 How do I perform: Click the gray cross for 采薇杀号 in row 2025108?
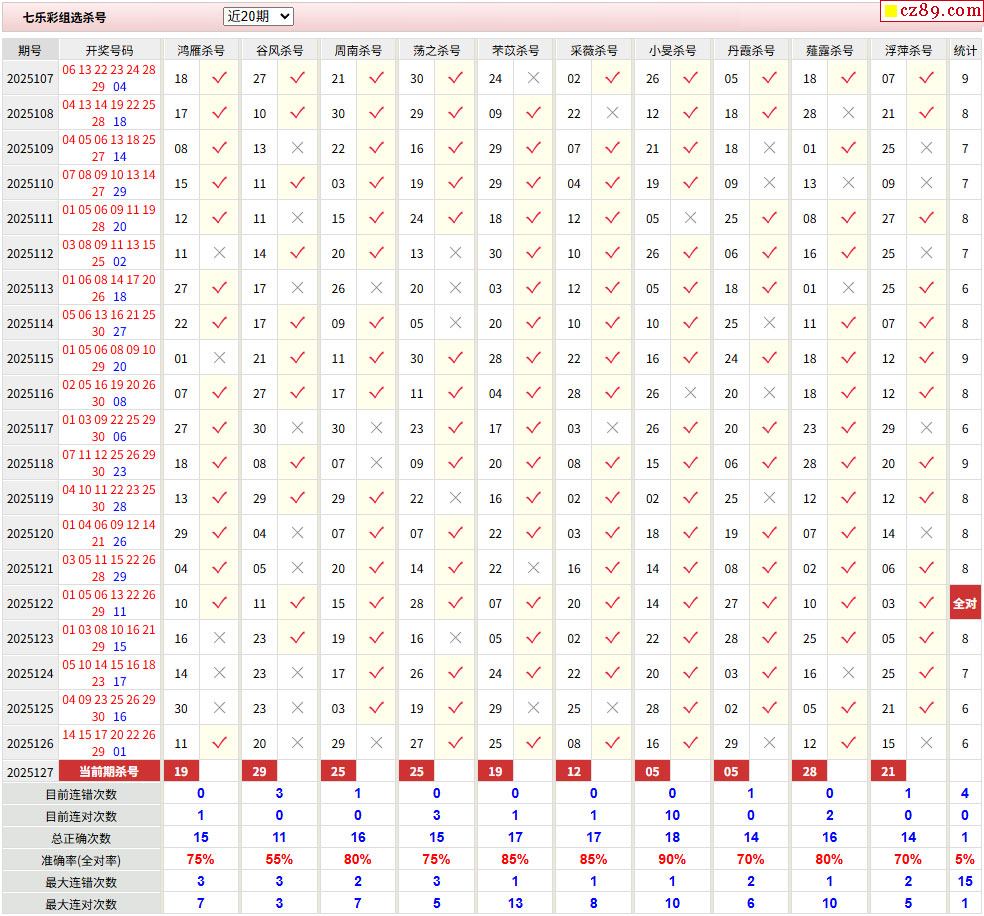pyautogui.click(x=612, y=113)
